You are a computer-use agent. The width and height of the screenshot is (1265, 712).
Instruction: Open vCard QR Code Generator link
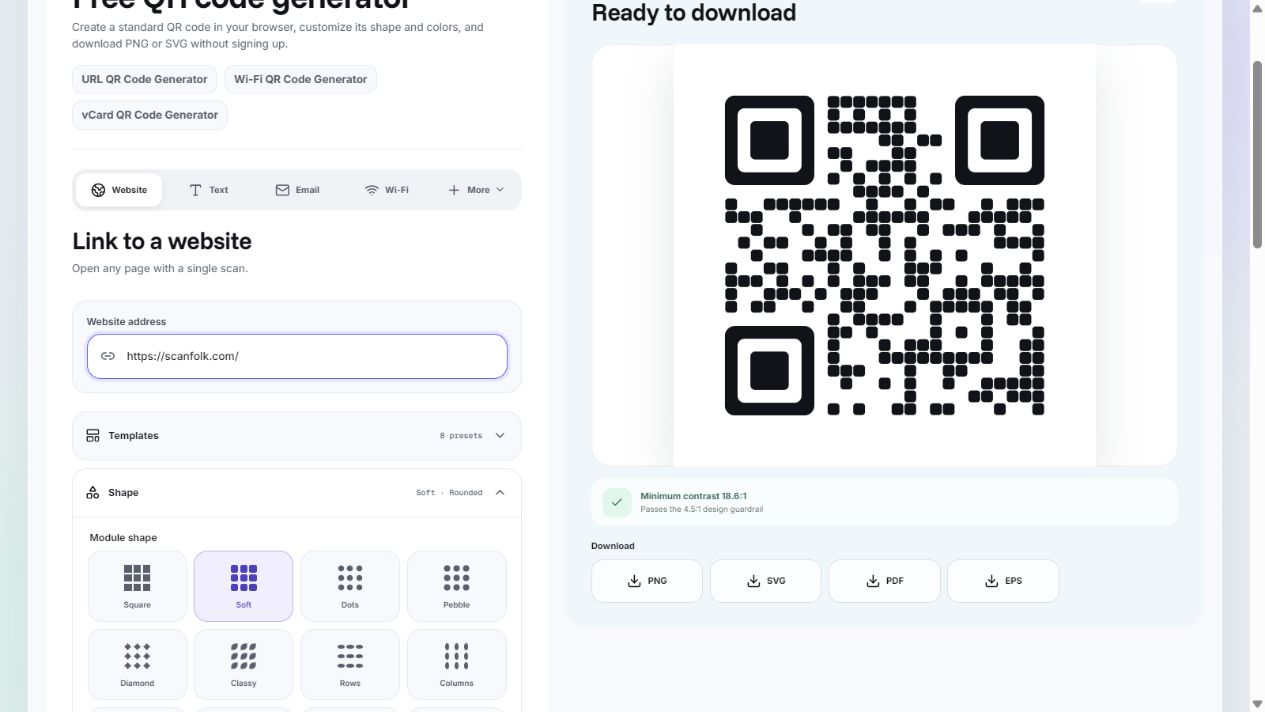tap(150, 115)
